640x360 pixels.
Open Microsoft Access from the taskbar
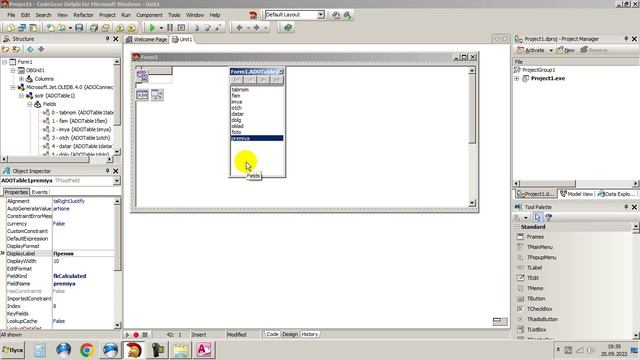click(x=204, y=350)
